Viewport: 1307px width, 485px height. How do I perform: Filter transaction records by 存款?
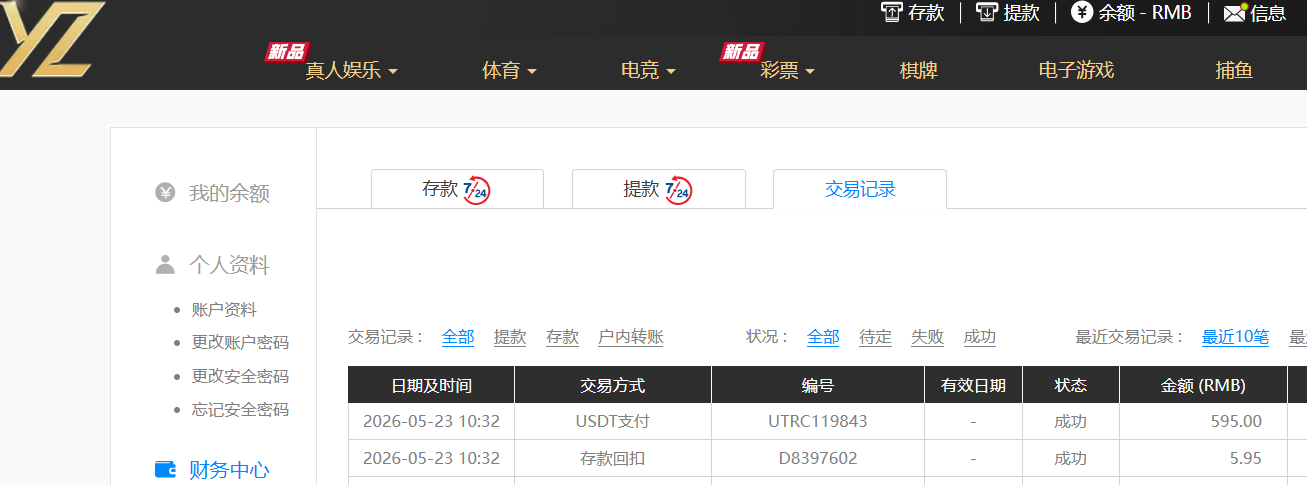tap(562, 337)
